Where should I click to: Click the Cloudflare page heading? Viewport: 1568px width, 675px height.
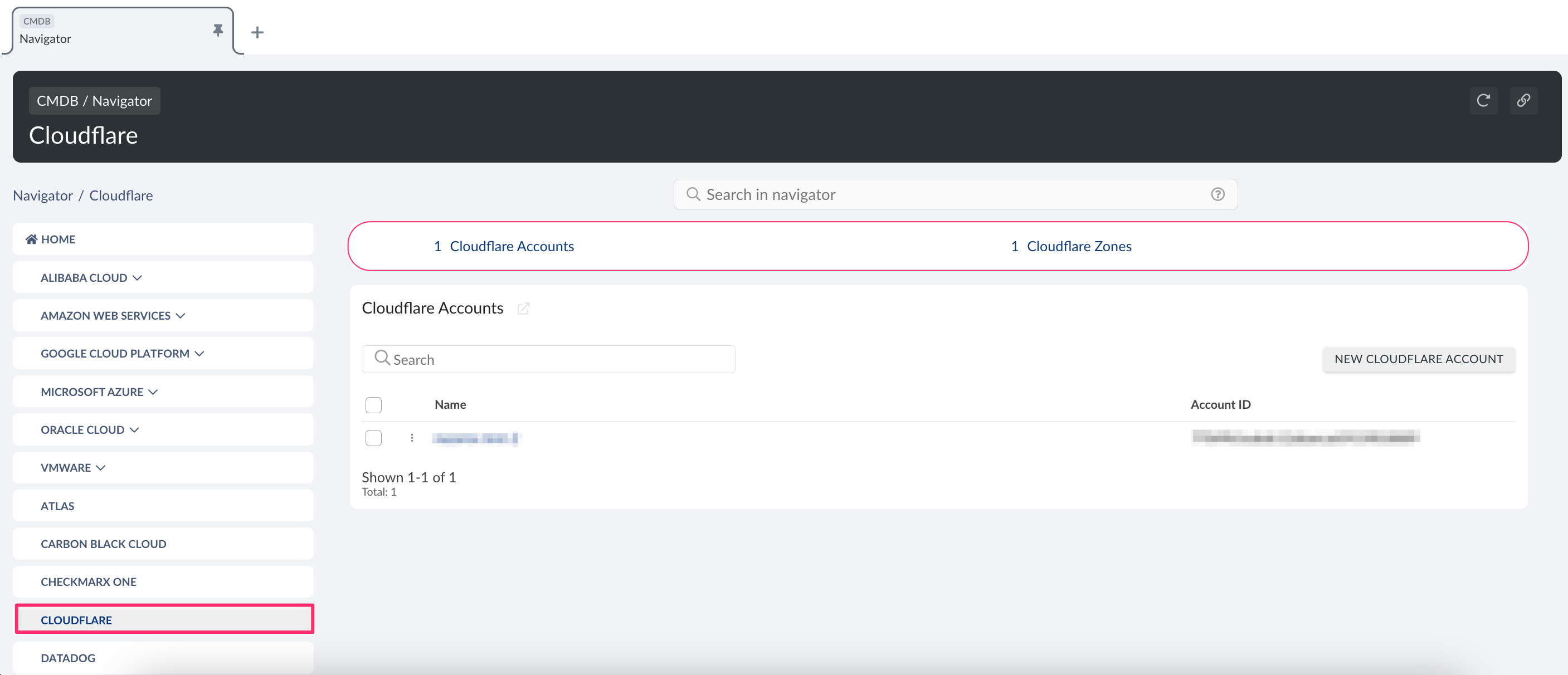(84, 135)
